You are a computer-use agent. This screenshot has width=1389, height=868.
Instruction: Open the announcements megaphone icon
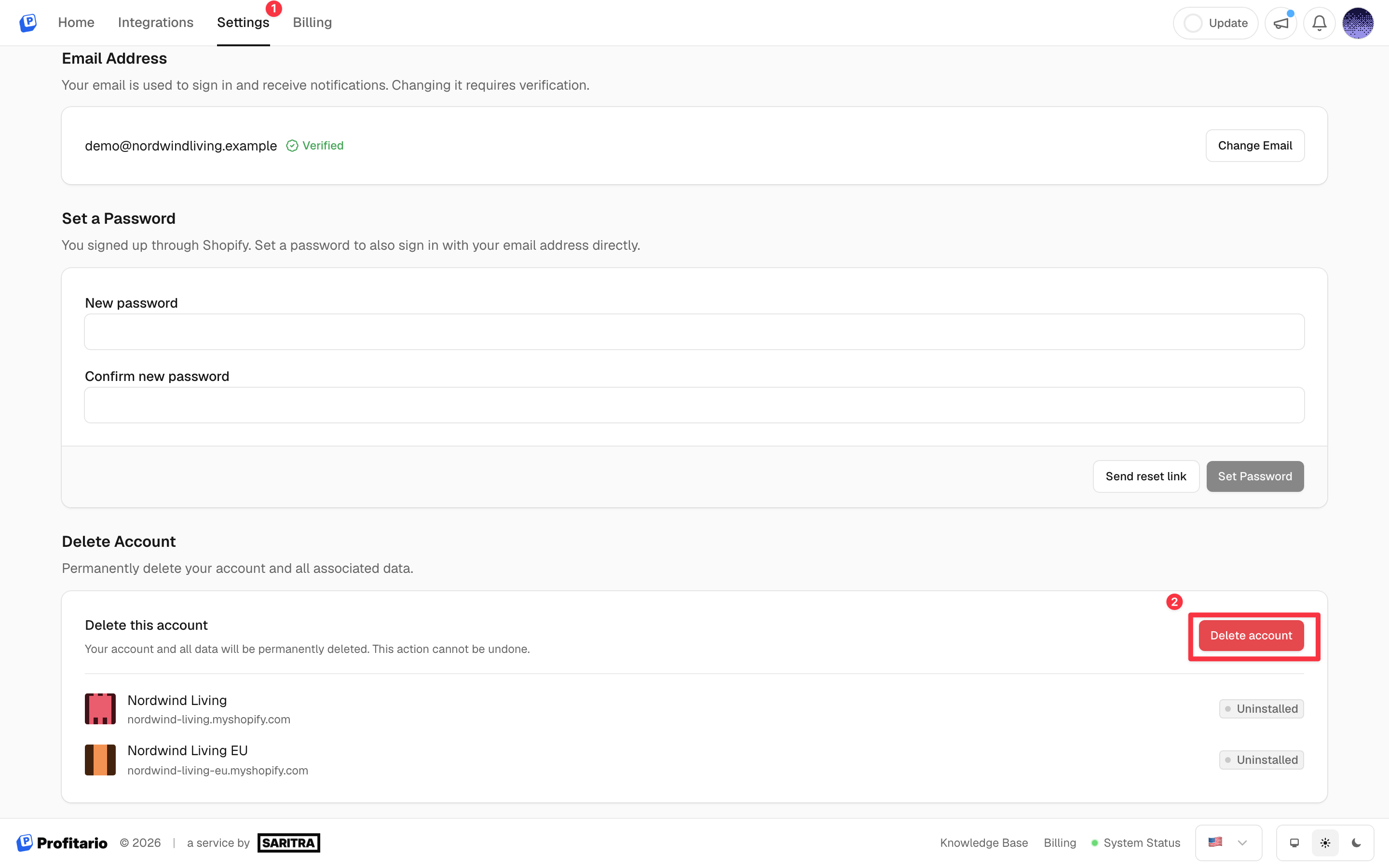(1280, 23)
